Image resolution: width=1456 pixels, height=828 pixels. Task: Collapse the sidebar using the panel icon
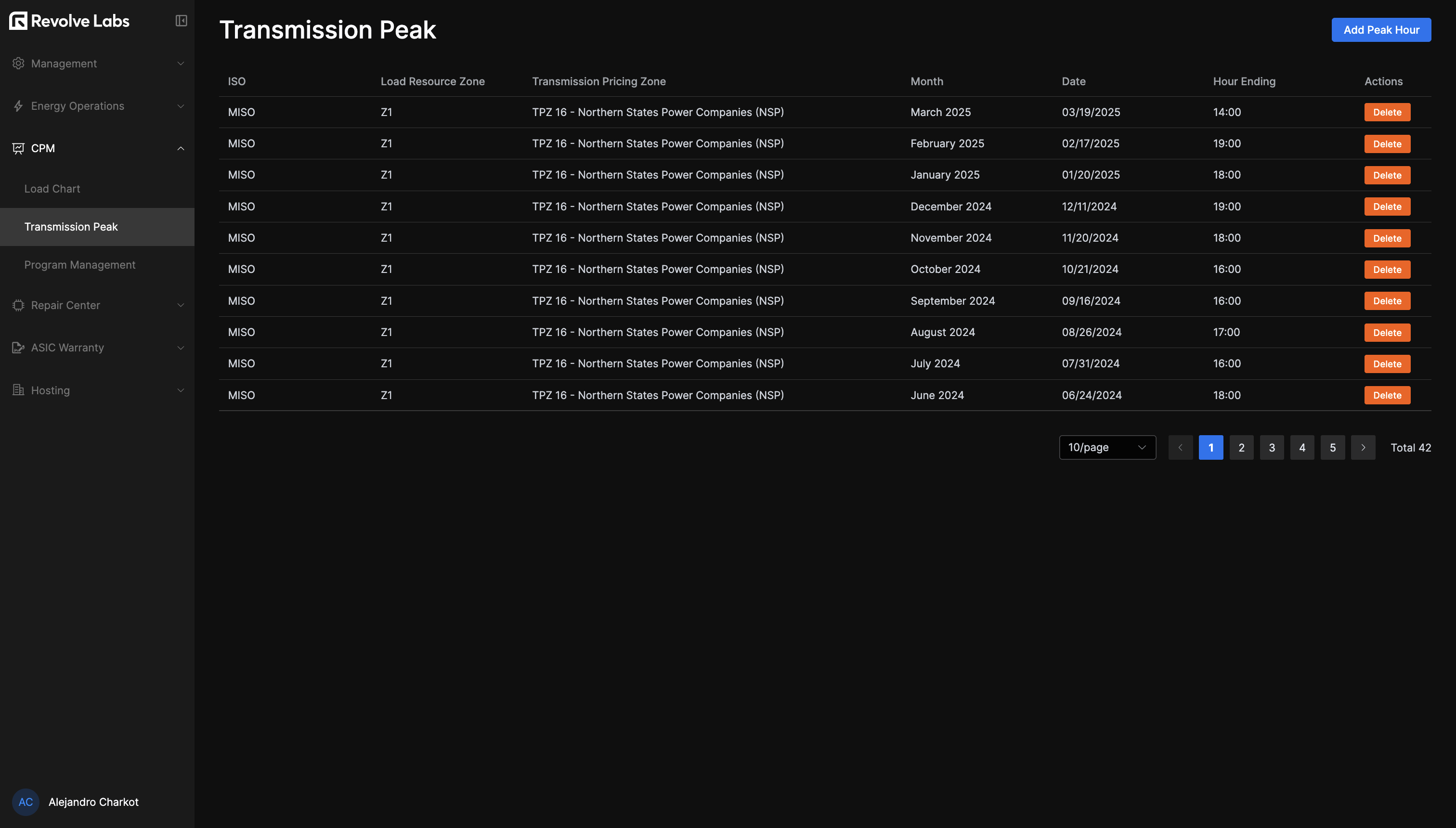pos(181,21)
